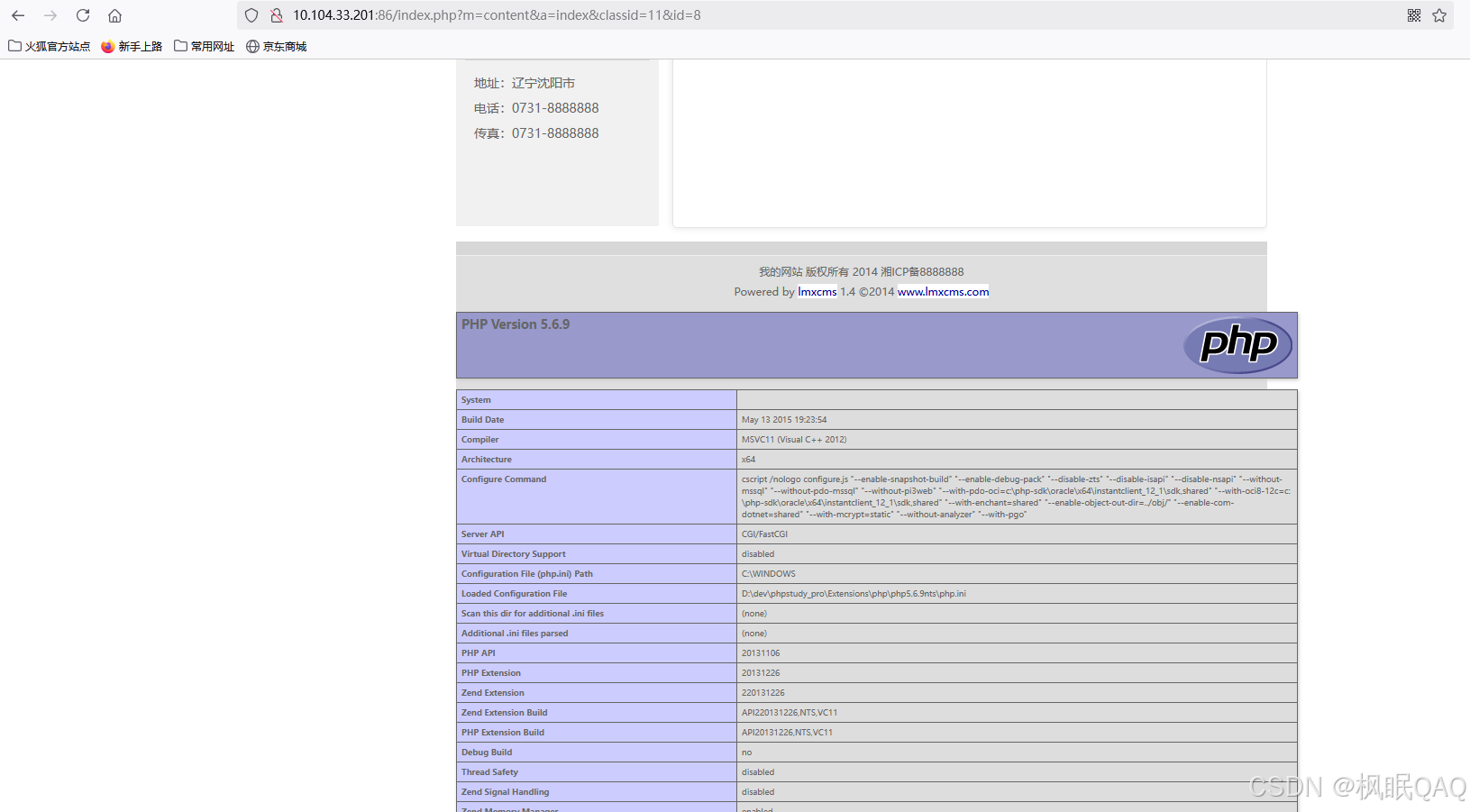This screenshot has height=812, width=1470.
Task: Reload the current page
Action: [82, 15]
